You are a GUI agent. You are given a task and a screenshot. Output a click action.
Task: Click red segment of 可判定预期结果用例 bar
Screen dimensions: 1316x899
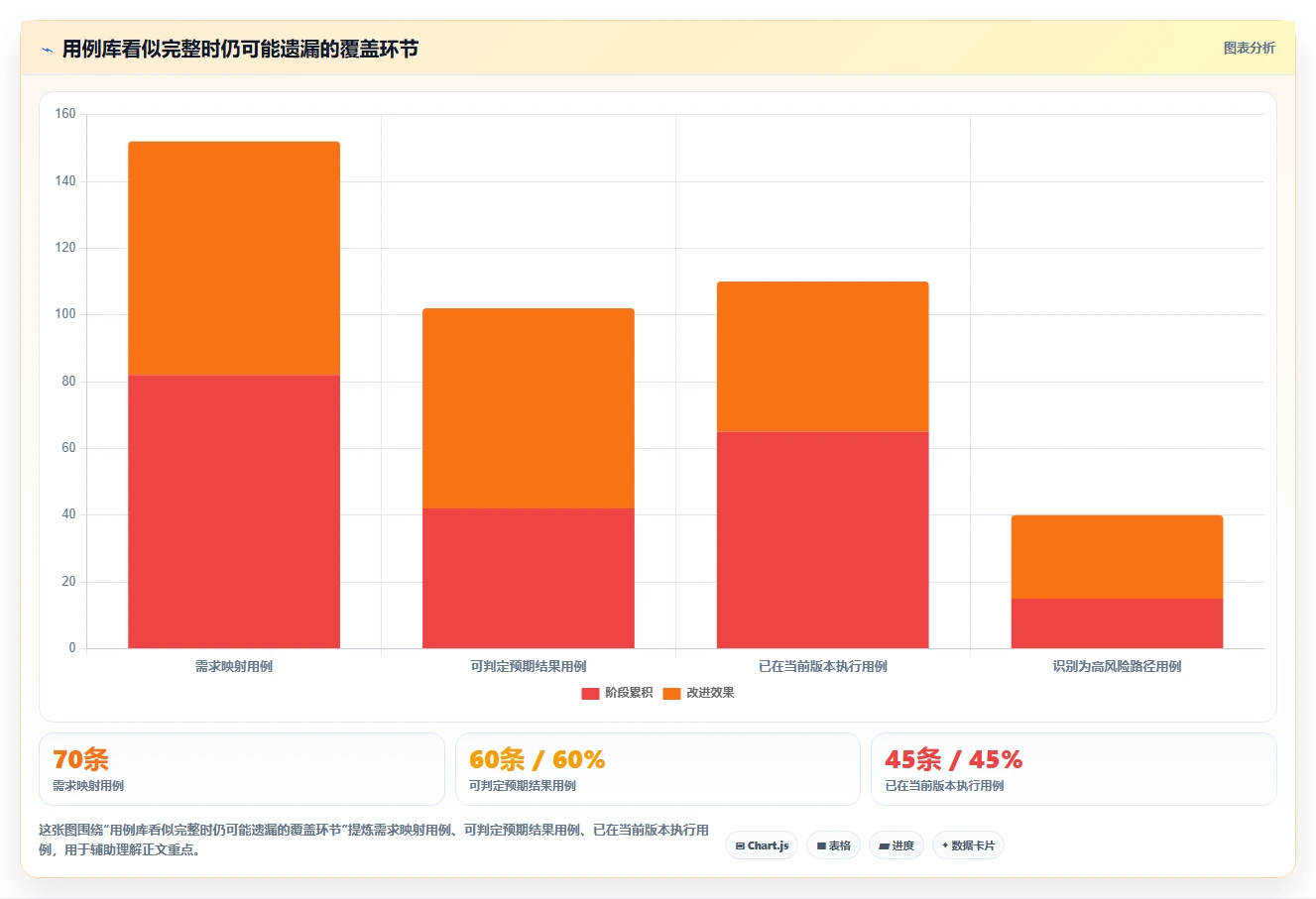(x=529, y=578)
